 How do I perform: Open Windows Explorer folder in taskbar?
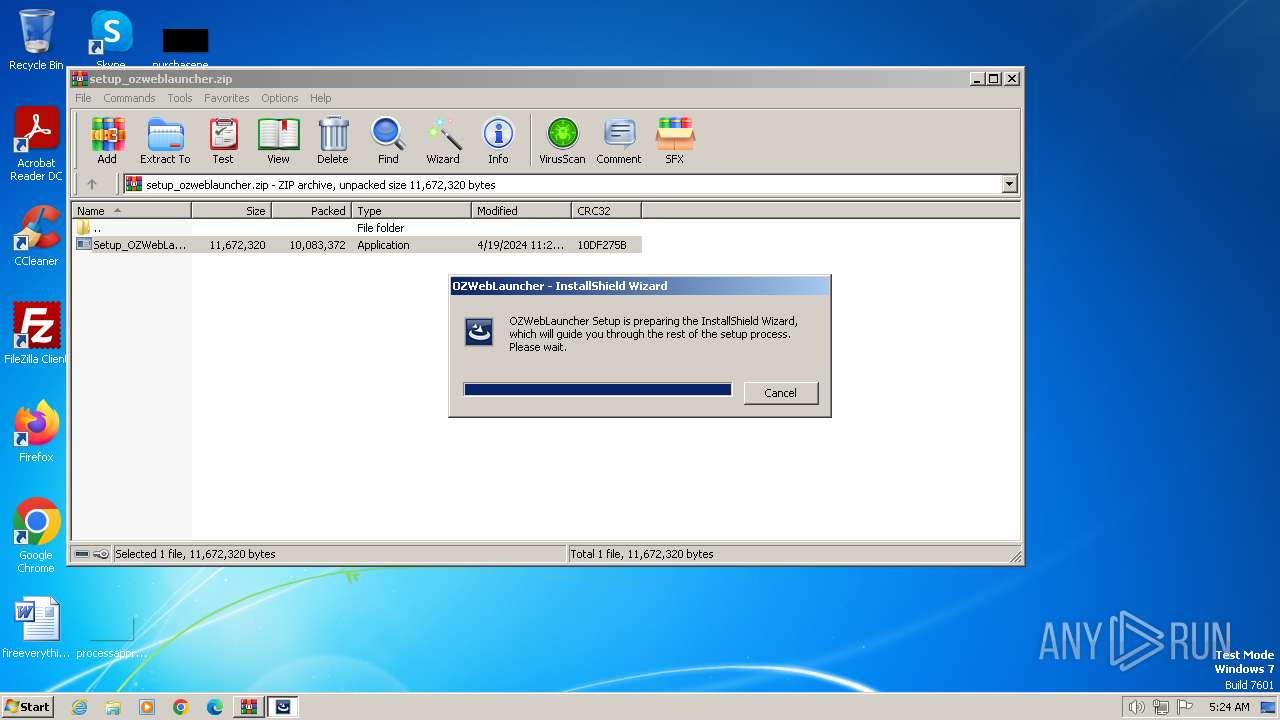click(x=113, y=707)
